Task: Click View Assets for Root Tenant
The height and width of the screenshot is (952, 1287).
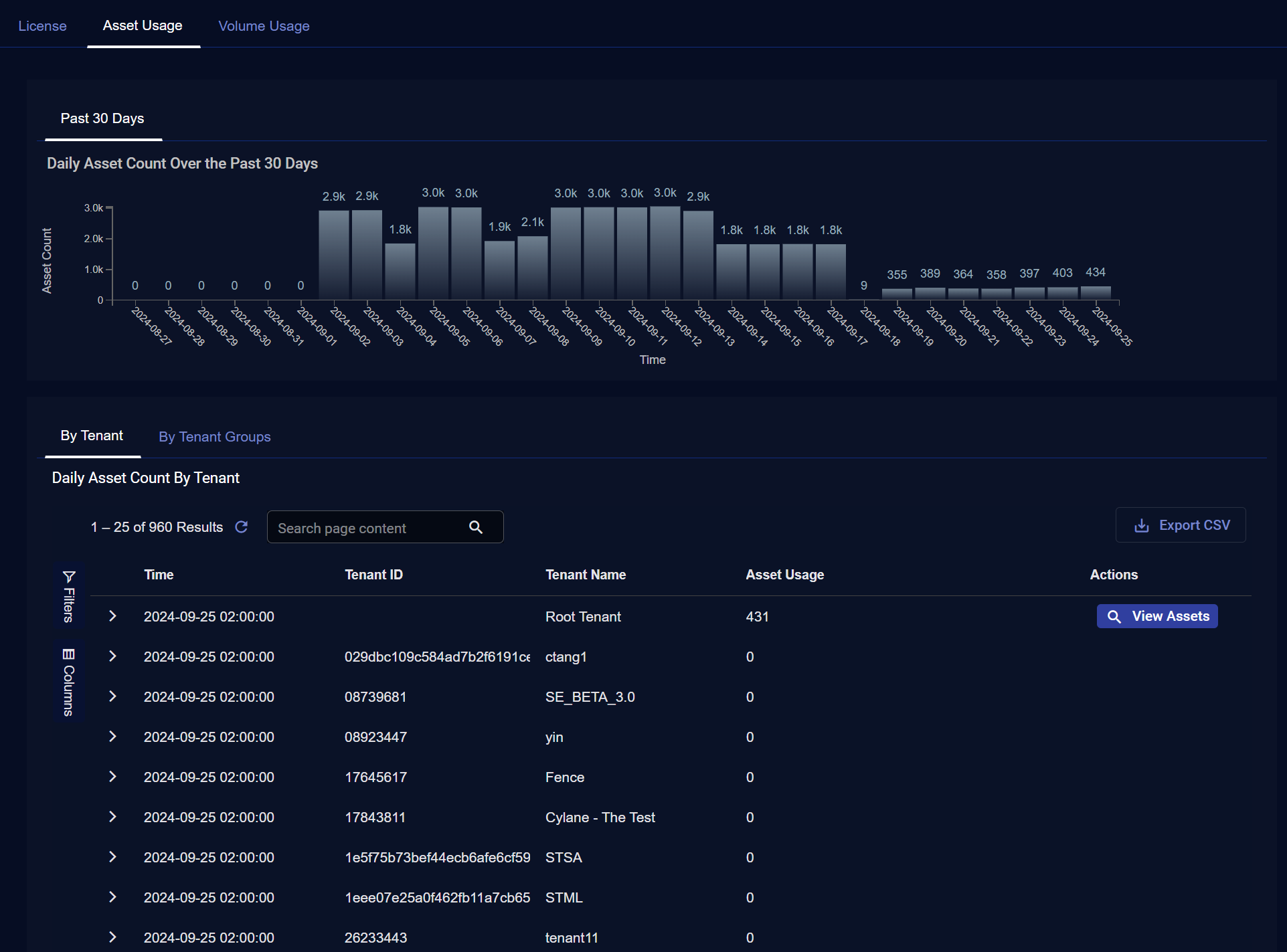Action: [1156, 616]
